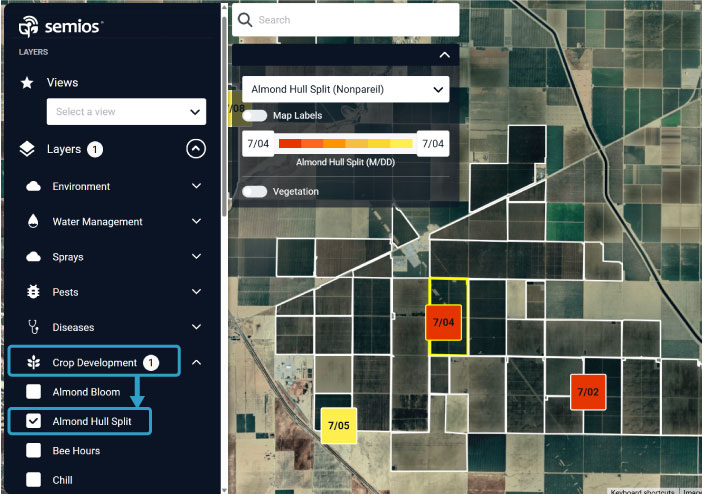The width and height of the screenshot is (702, 494).
Task: Click the 7/05 yellow map marker
Action: [x=339, y=425]
